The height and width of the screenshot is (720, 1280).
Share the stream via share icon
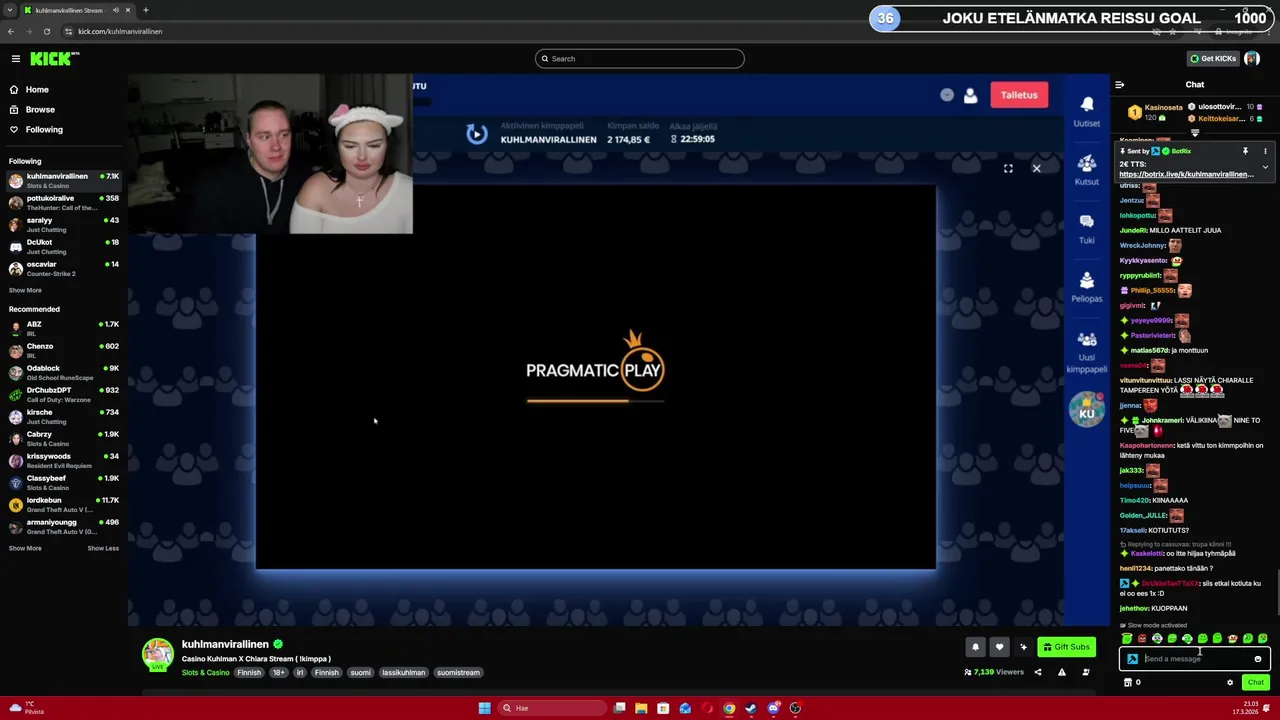(x=1037, y=672)
